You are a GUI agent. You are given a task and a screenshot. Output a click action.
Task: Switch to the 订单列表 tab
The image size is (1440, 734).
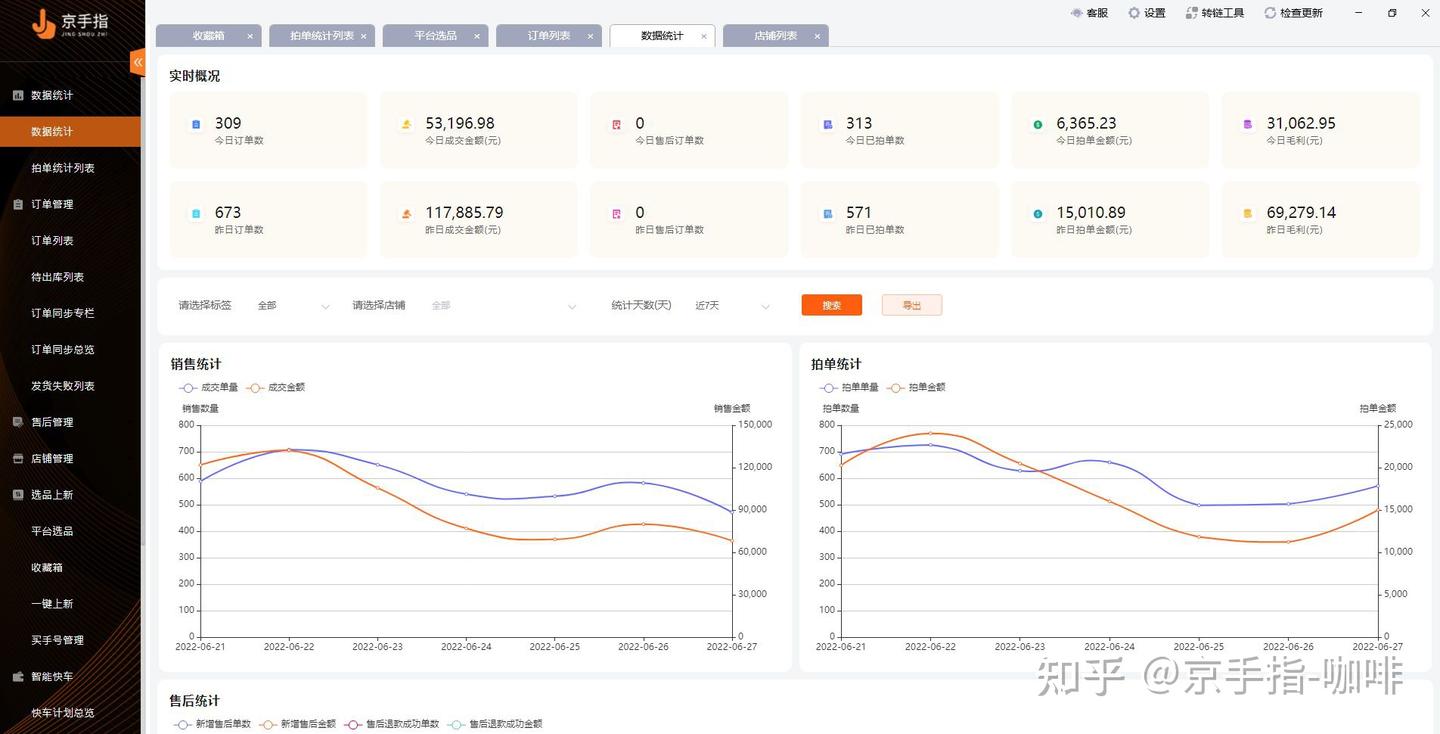(x=549, y=36)
